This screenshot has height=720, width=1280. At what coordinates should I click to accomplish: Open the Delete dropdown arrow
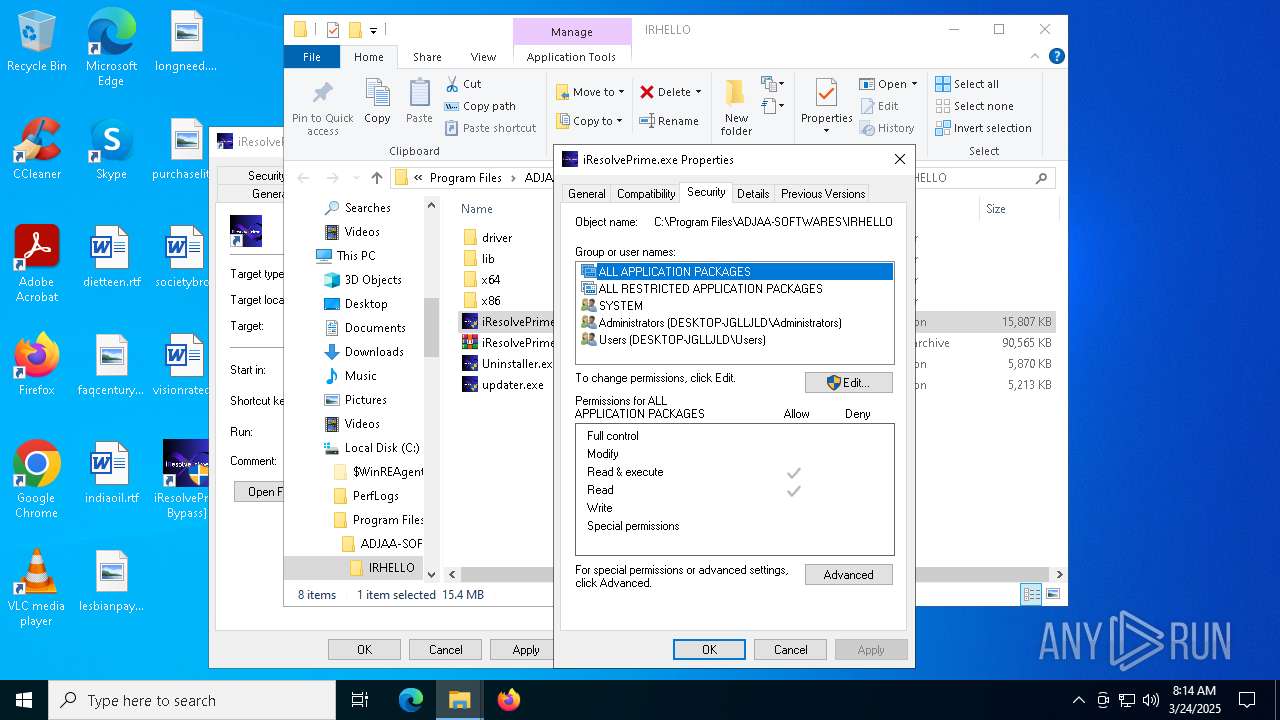698,92
